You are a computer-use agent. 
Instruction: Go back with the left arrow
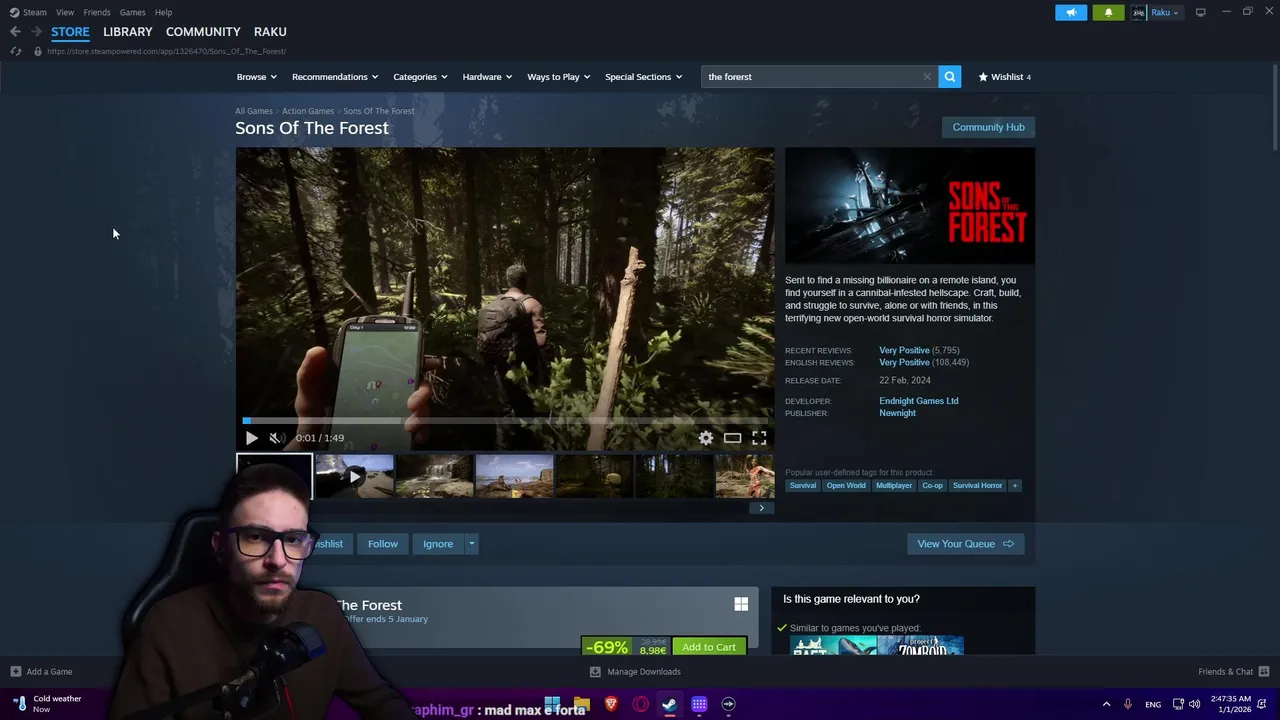tap(15, 32)
